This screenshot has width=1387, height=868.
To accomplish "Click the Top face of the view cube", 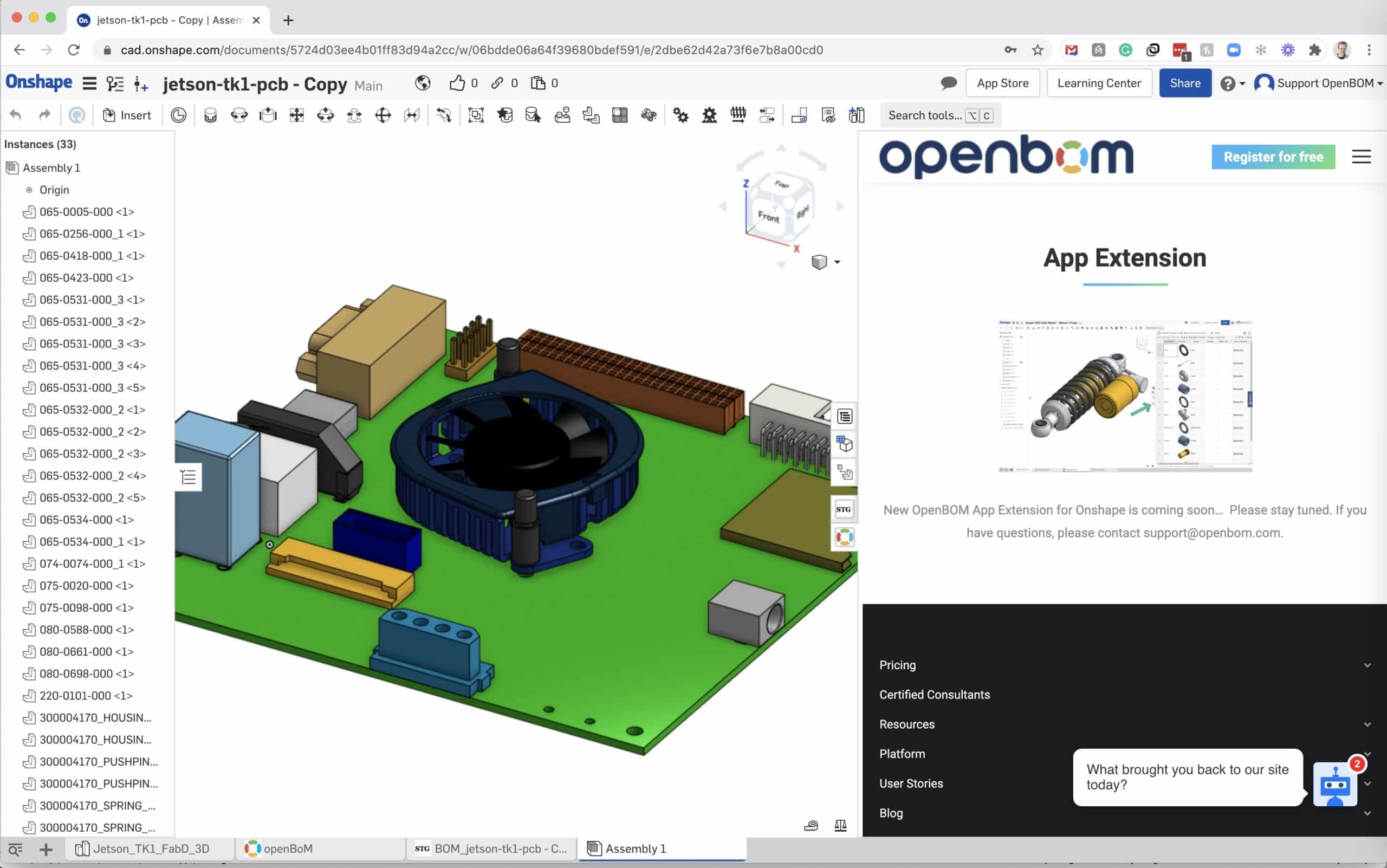I will coord(781,184).
